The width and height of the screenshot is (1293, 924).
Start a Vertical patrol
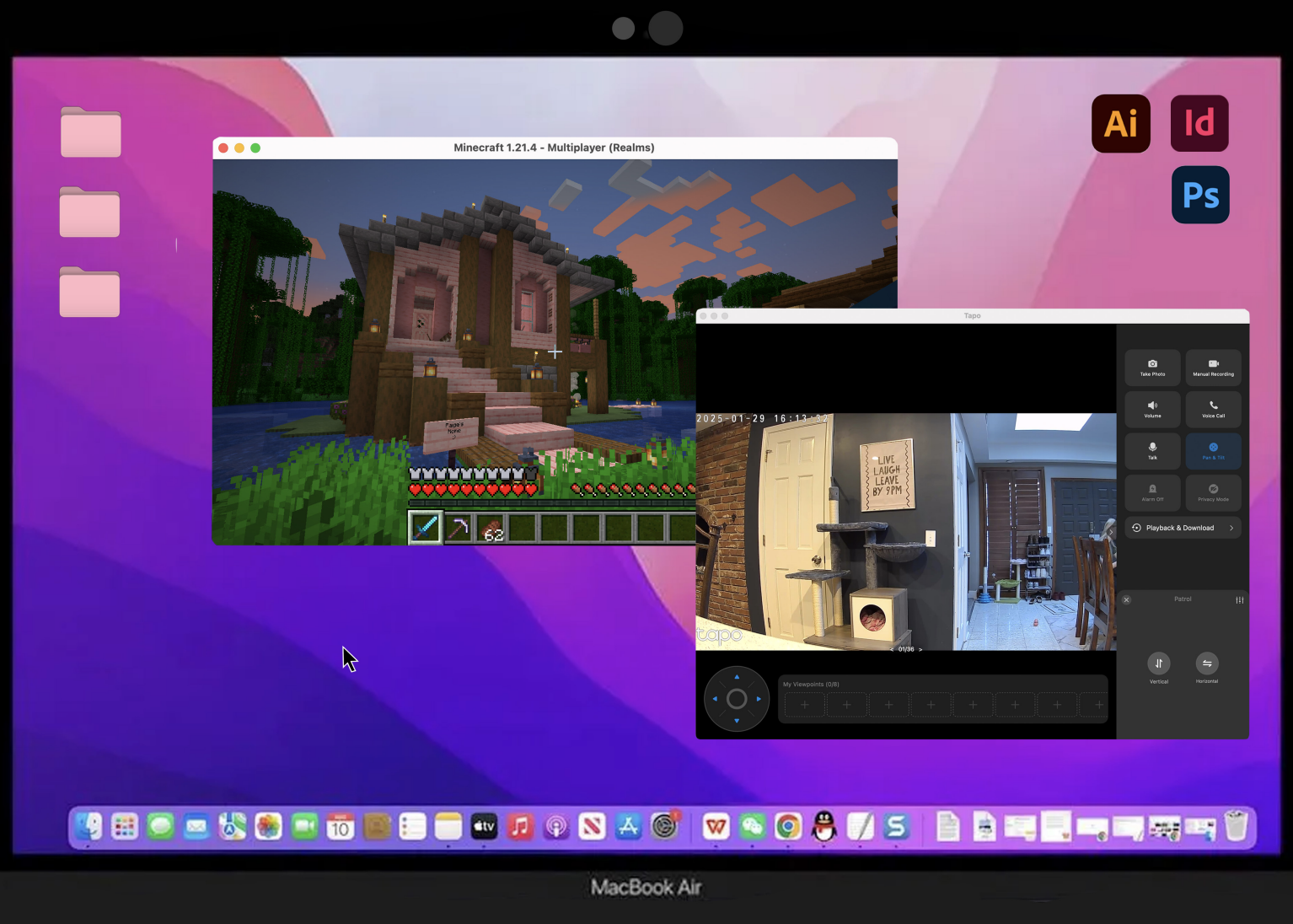(1159, 663)
